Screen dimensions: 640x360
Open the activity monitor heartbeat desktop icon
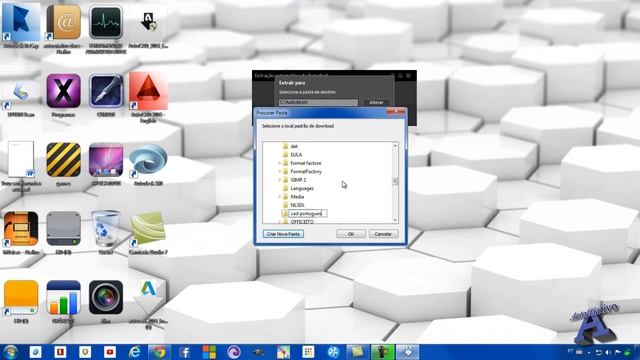point(106,23)
